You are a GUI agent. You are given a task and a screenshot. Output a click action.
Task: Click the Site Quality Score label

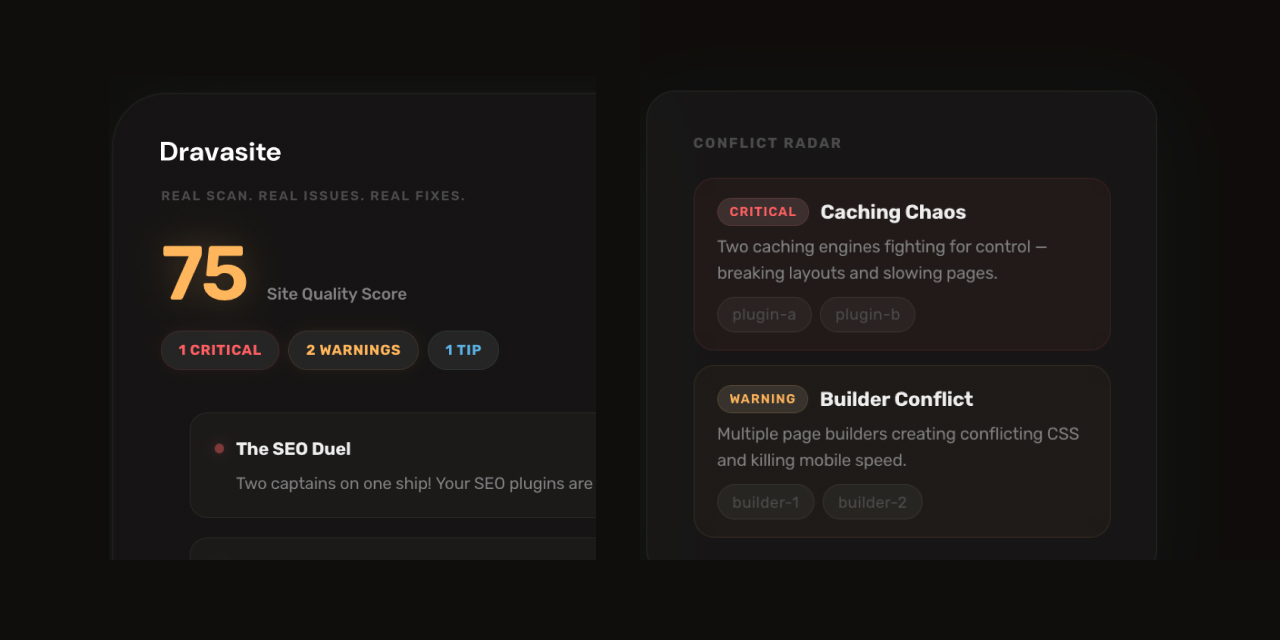pyautogui.click(x=336, y=294)
